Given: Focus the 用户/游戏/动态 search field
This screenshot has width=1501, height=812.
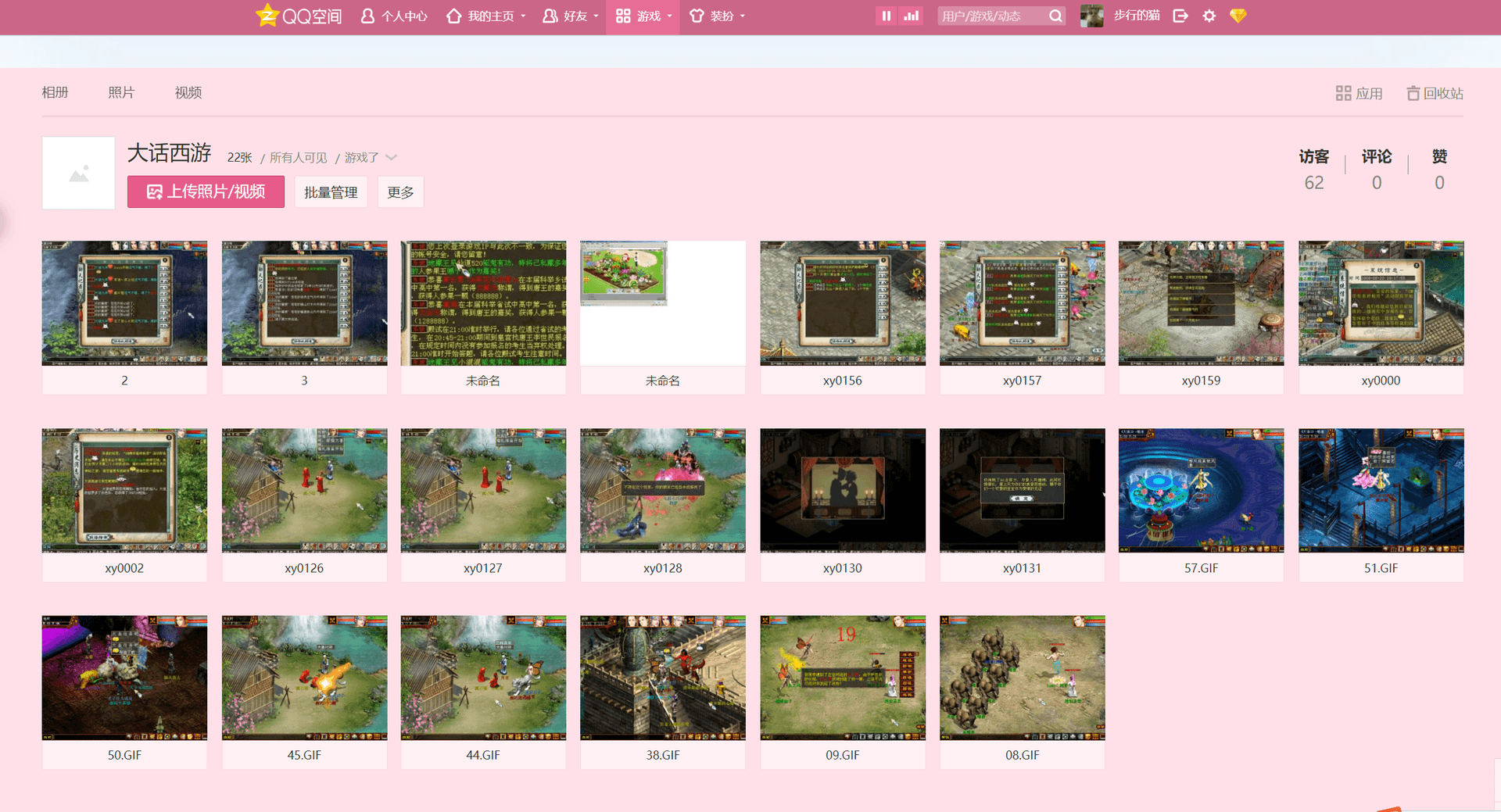Looking at the screenshot, I should (991, 16).
